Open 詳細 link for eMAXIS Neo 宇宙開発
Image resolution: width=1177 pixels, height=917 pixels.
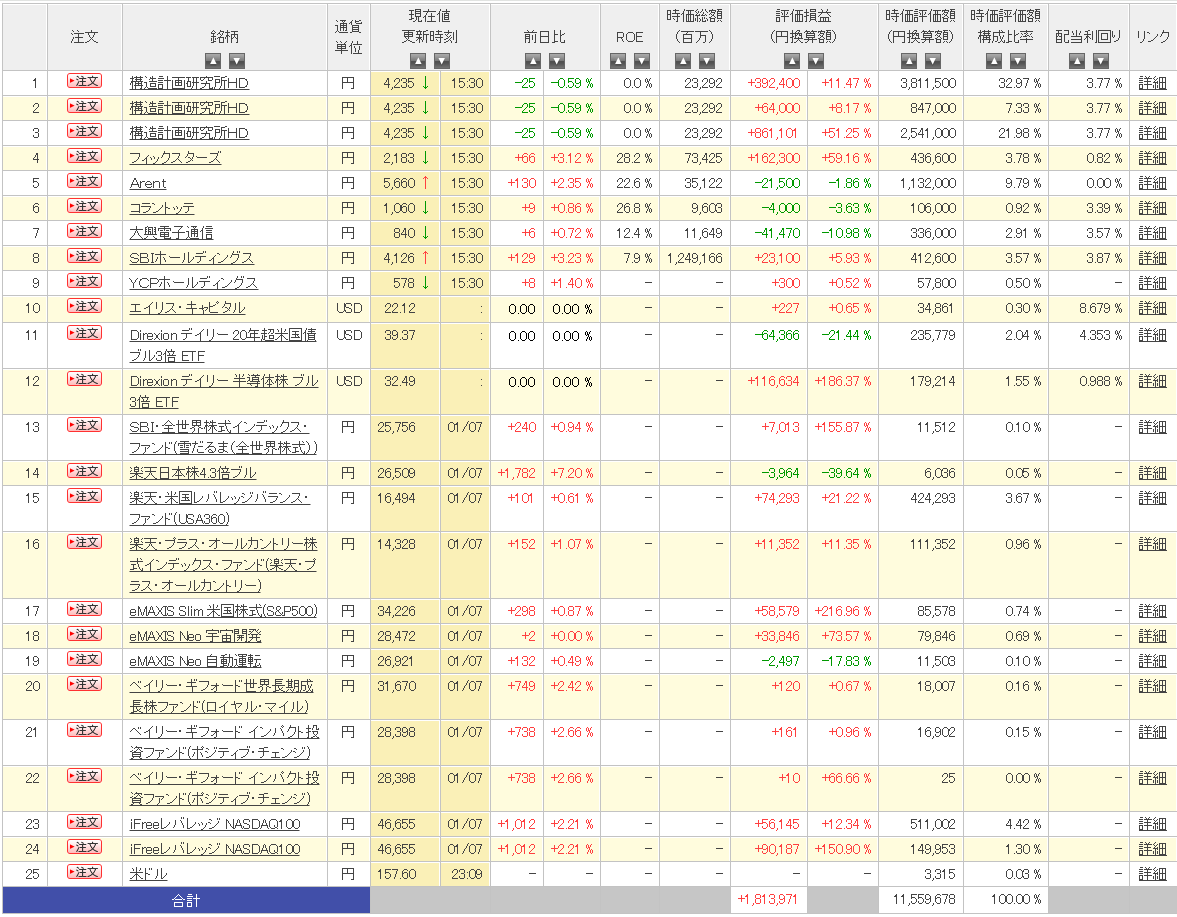[1152, 636]
